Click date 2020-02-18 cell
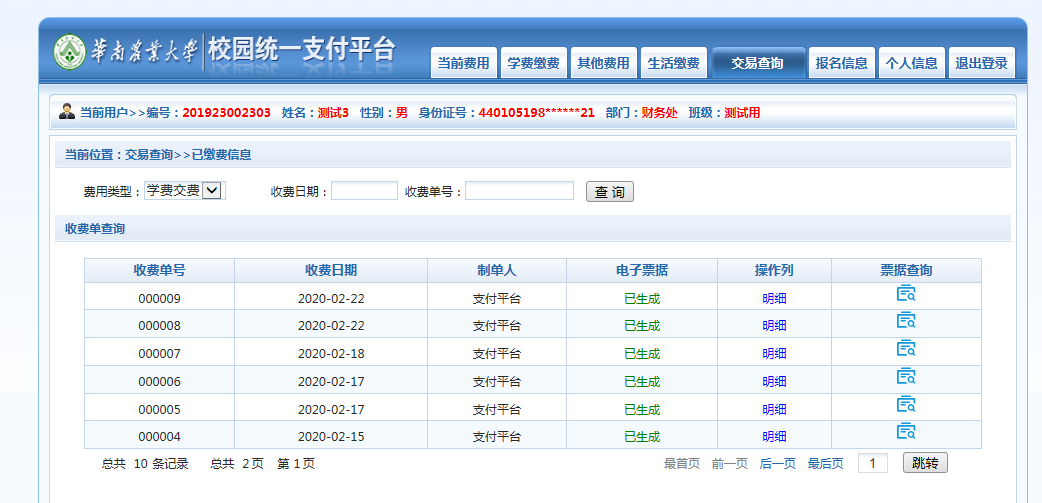Viewport: 1042px width, 503px height. point(331,353)
